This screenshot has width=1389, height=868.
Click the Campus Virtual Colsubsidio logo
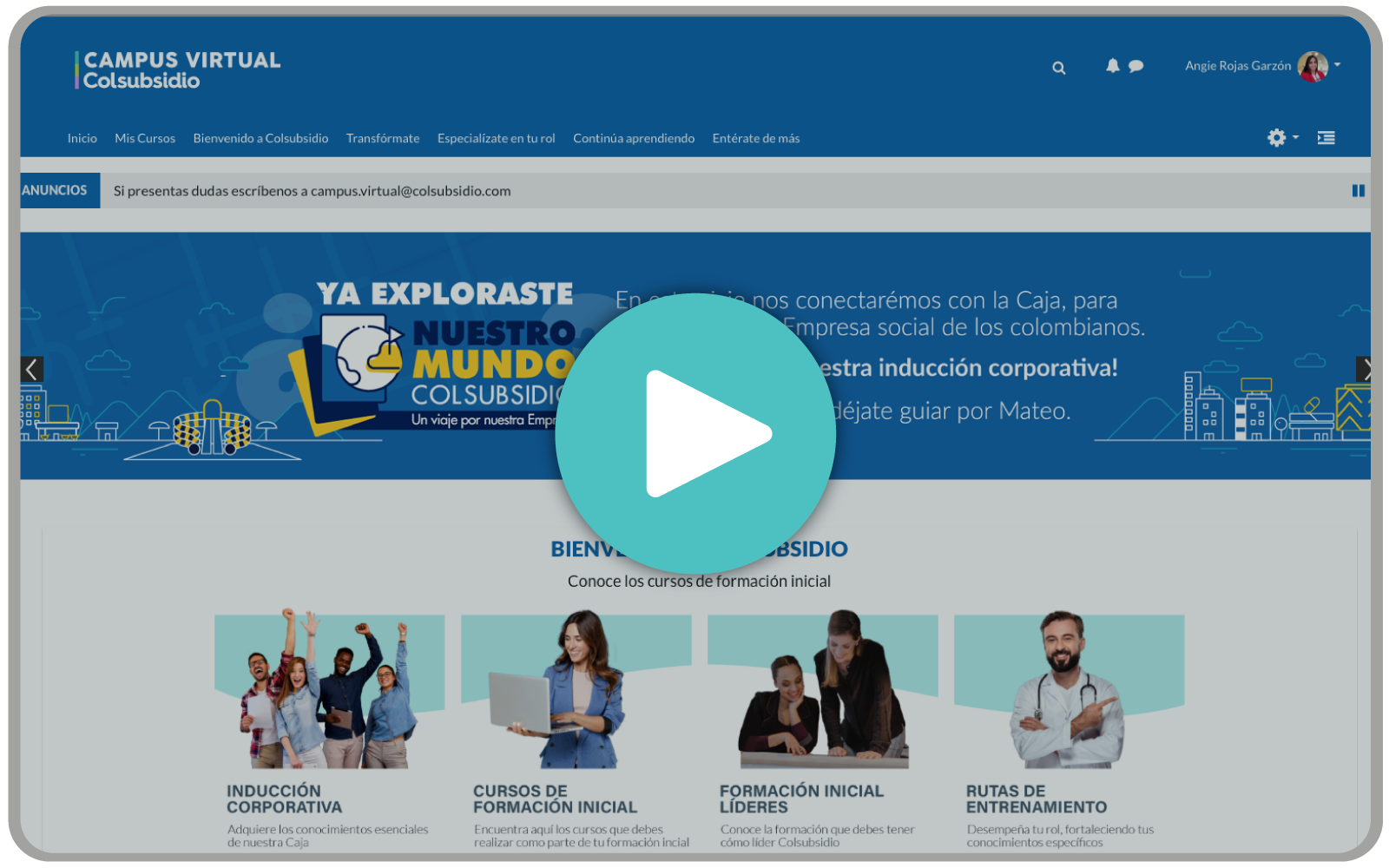pos(178,69)
